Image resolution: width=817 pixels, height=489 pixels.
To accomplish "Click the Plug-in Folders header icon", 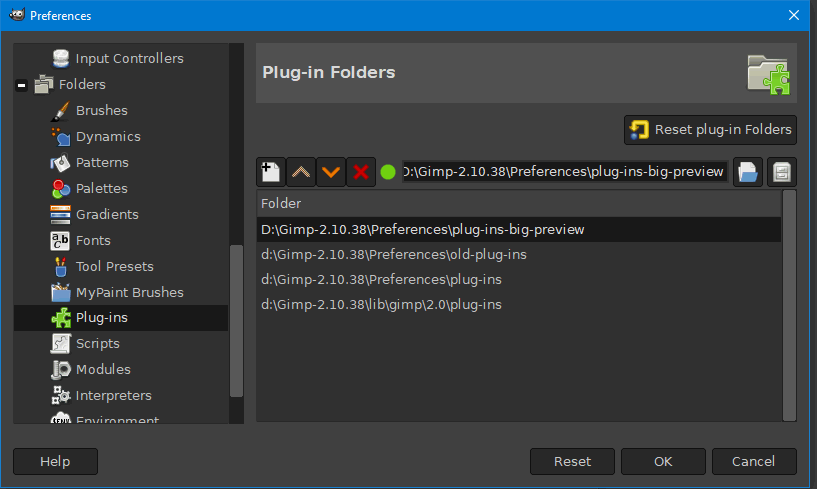I will click(769, 74).
